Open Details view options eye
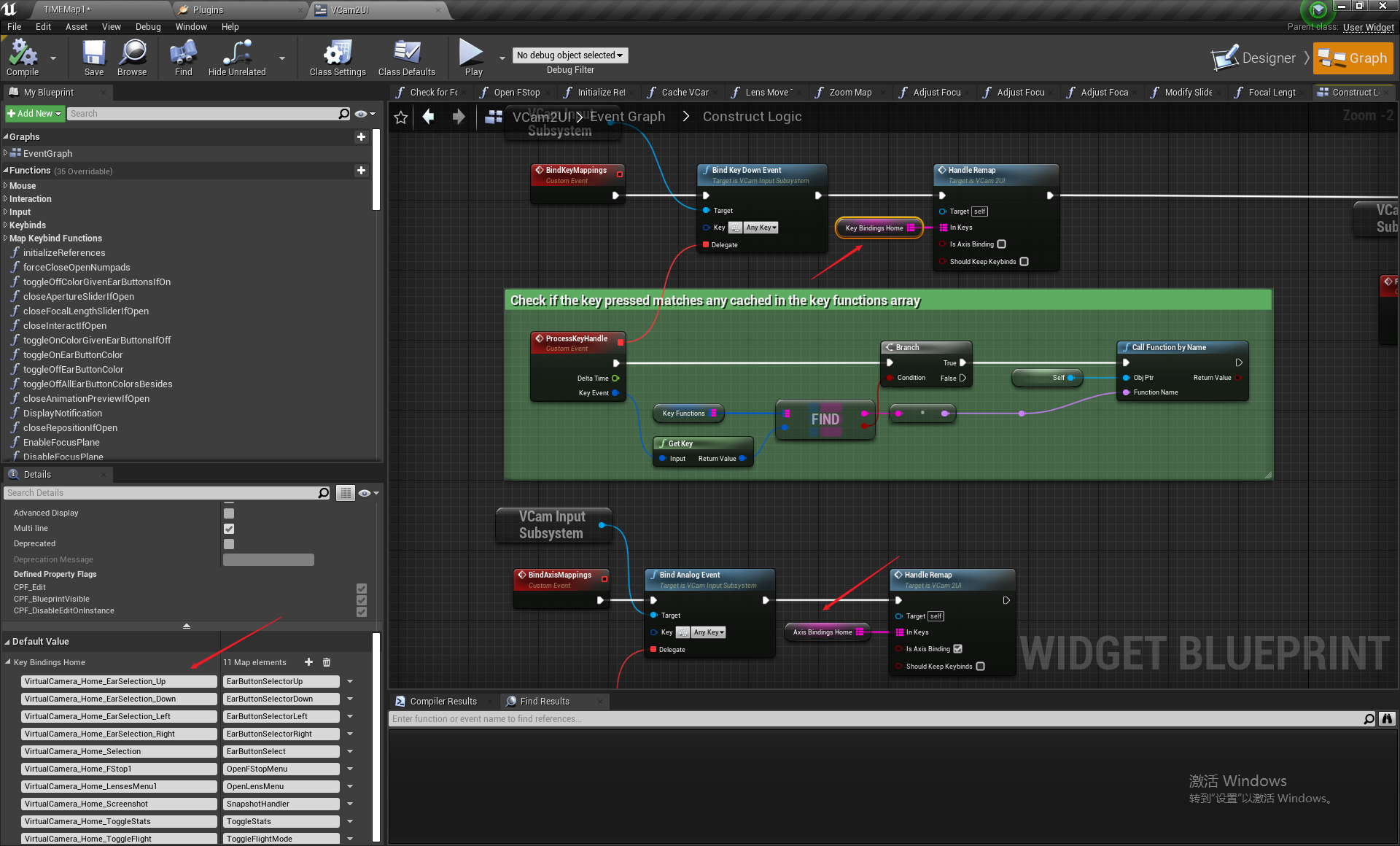 click(369, 493)
